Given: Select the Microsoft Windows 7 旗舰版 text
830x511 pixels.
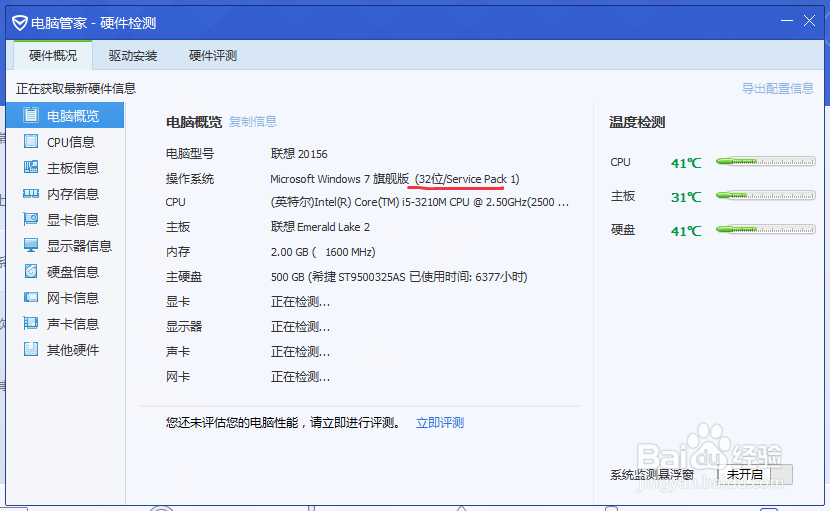Looking at the screenshot, I should pyautogui.click(x=339, y=179).
